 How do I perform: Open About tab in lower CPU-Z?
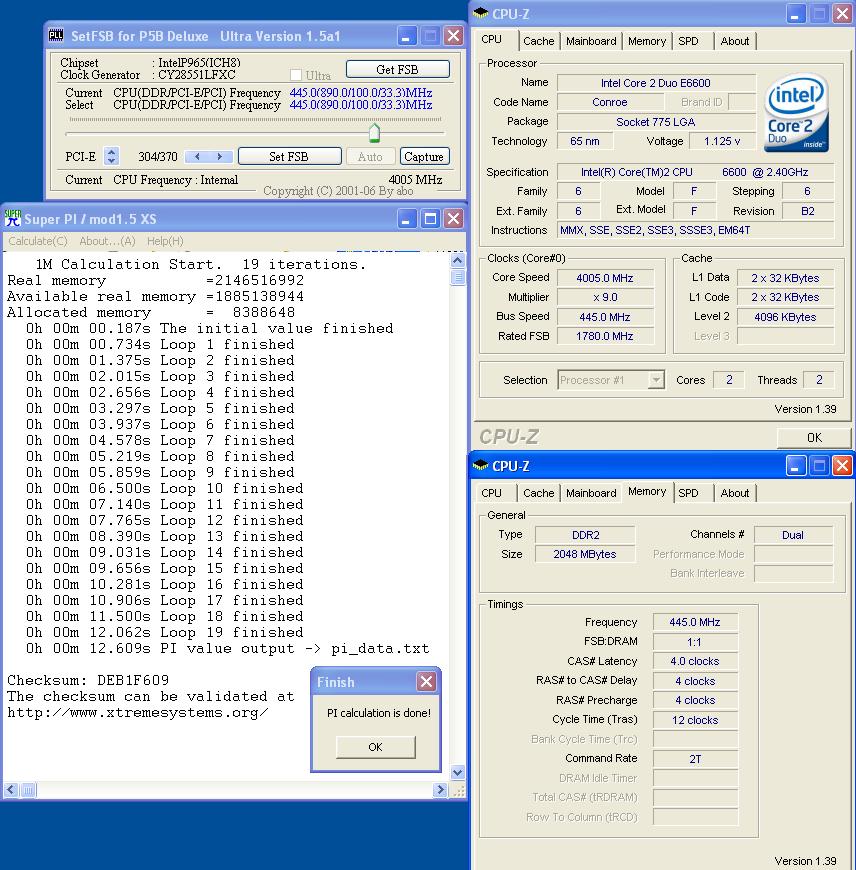point(735,493)
